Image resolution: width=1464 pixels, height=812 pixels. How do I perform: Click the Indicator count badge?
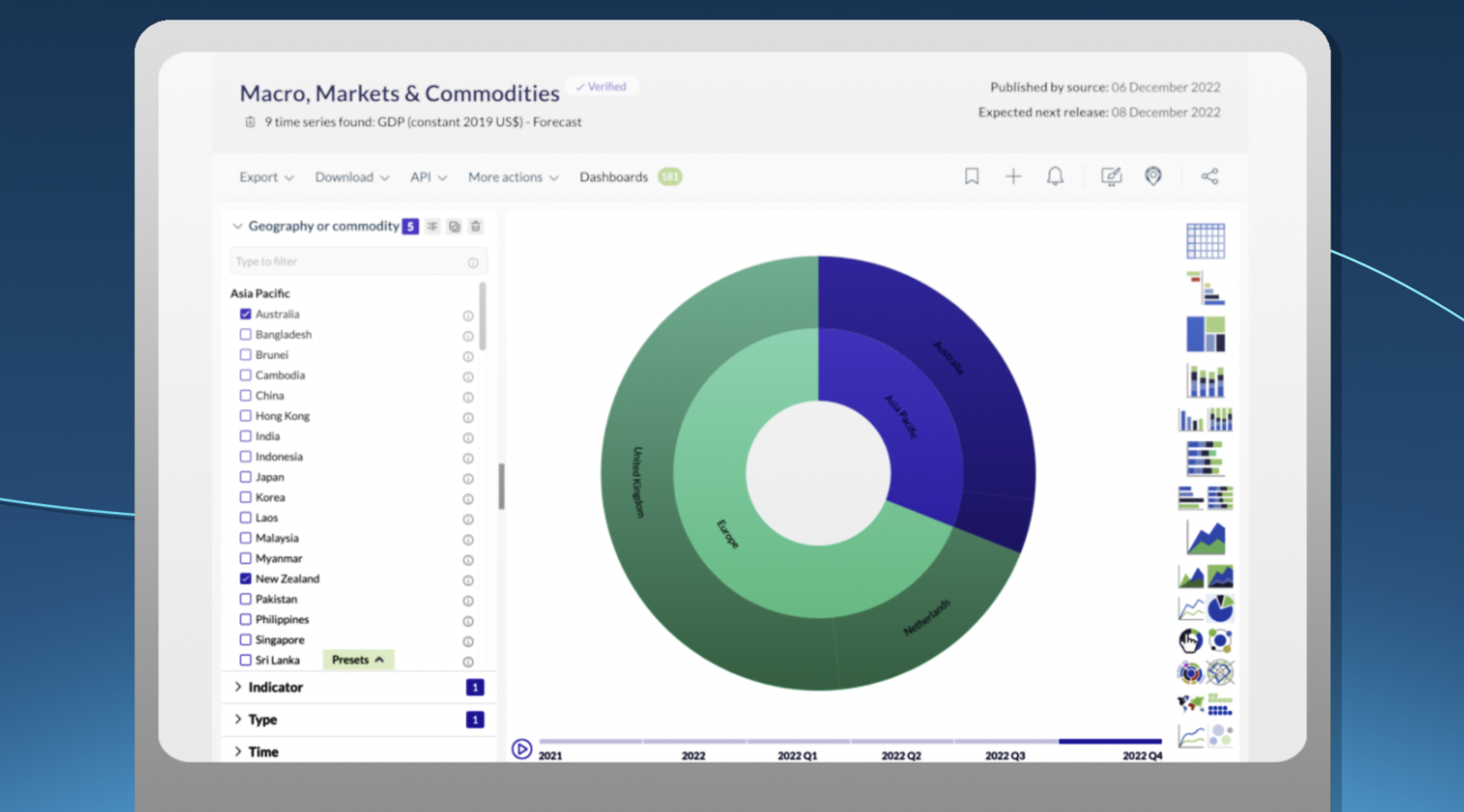point(475,687)
